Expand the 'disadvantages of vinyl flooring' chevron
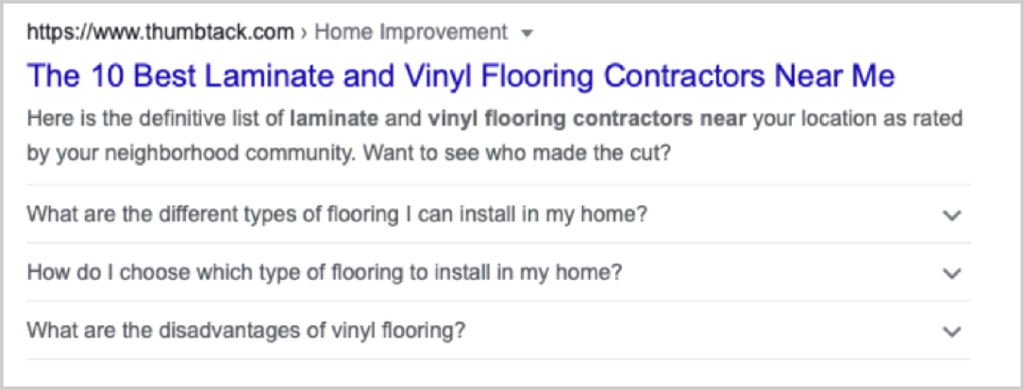This screenshot has height=390, width=1024. 953,331
